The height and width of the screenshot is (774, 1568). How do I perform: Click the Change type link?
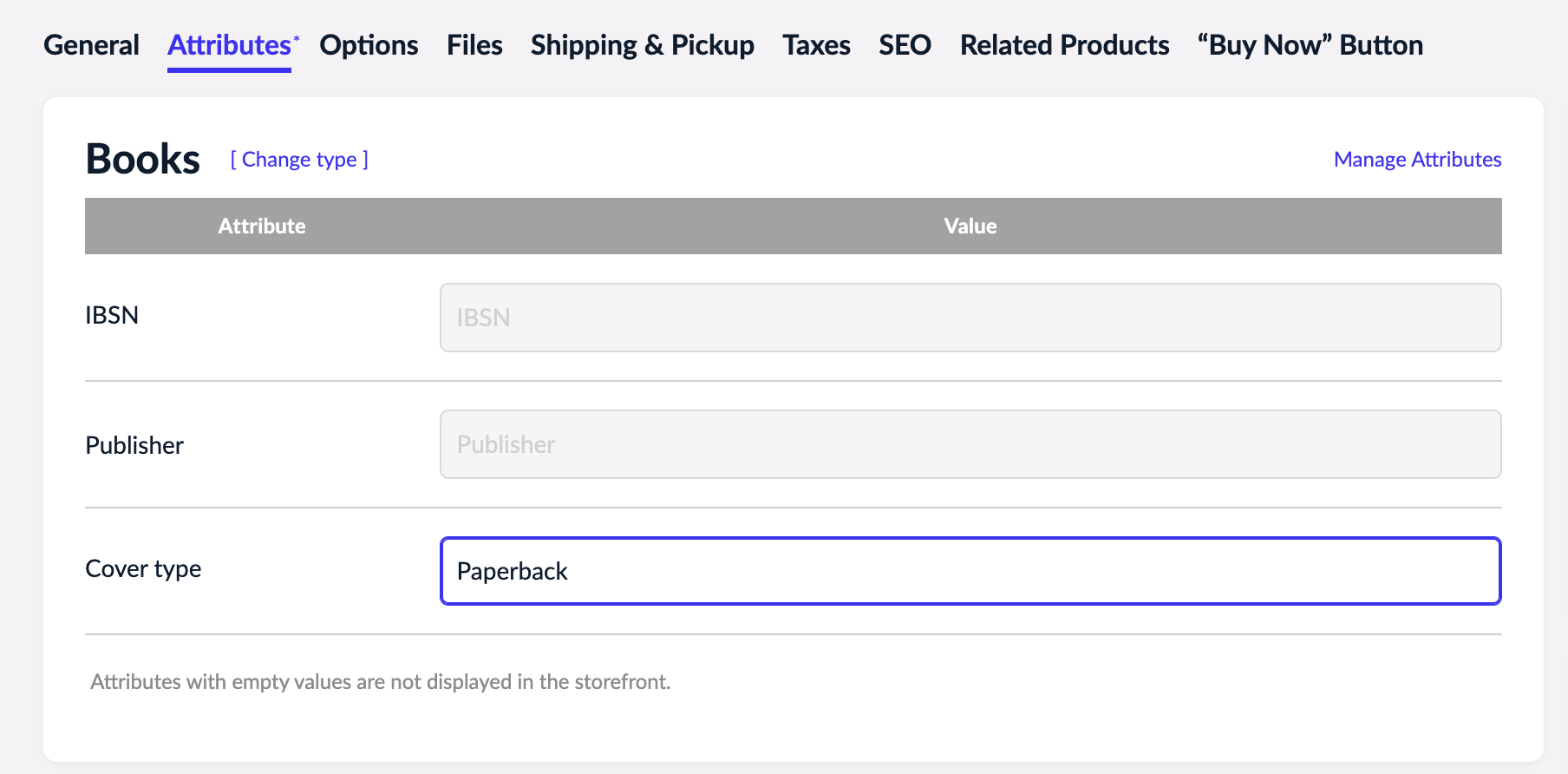pyautogui.click(x=299, y=159)
